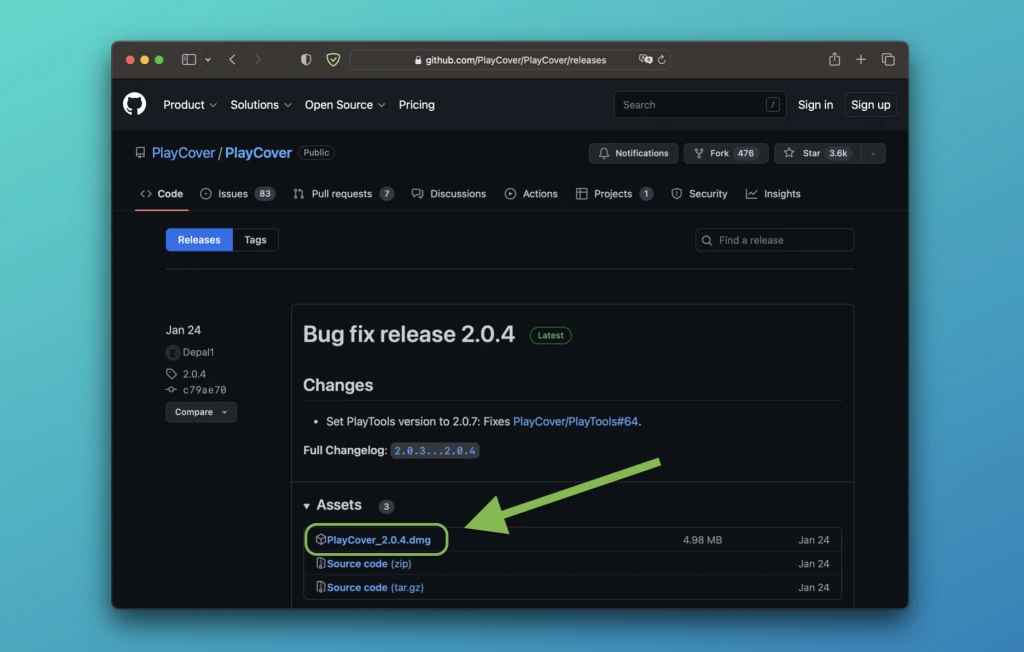Collapse the Assets section triangle

pos(306,506)
